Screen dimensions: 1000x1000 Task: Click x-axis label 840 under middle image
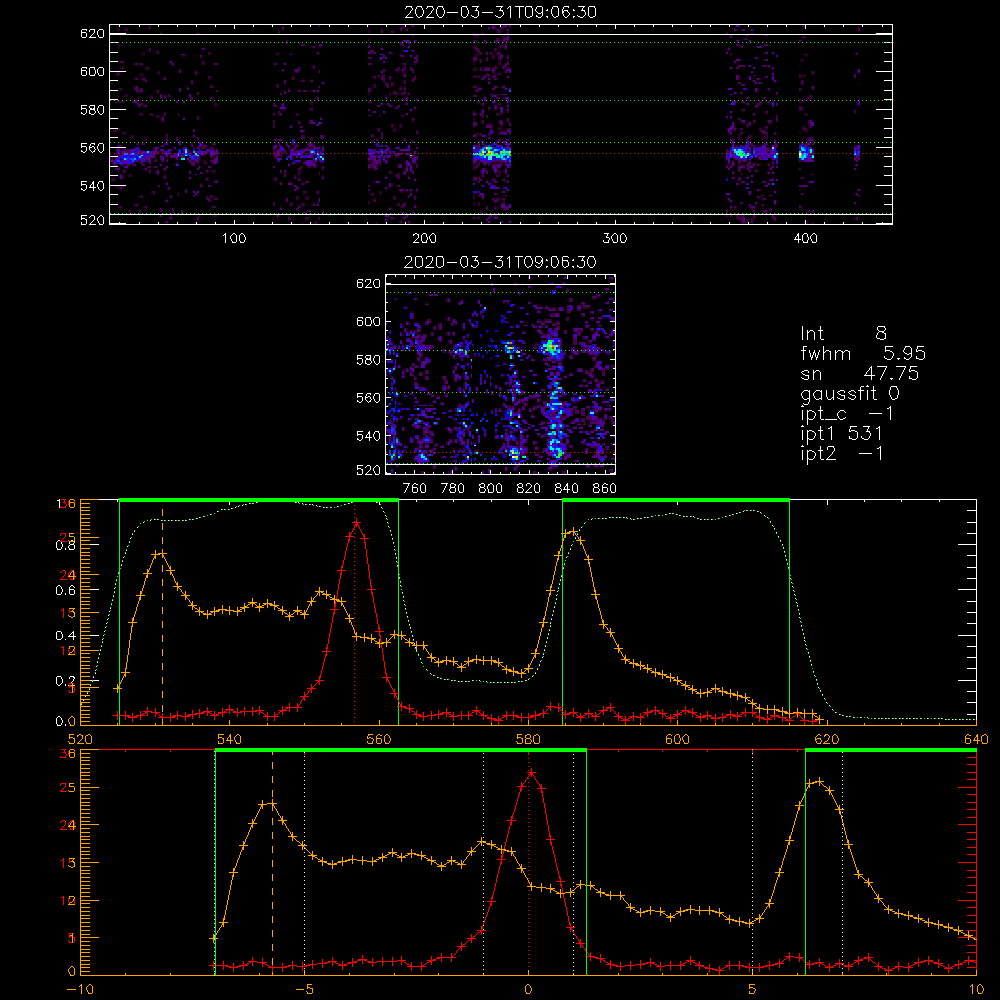click(566, 489)
